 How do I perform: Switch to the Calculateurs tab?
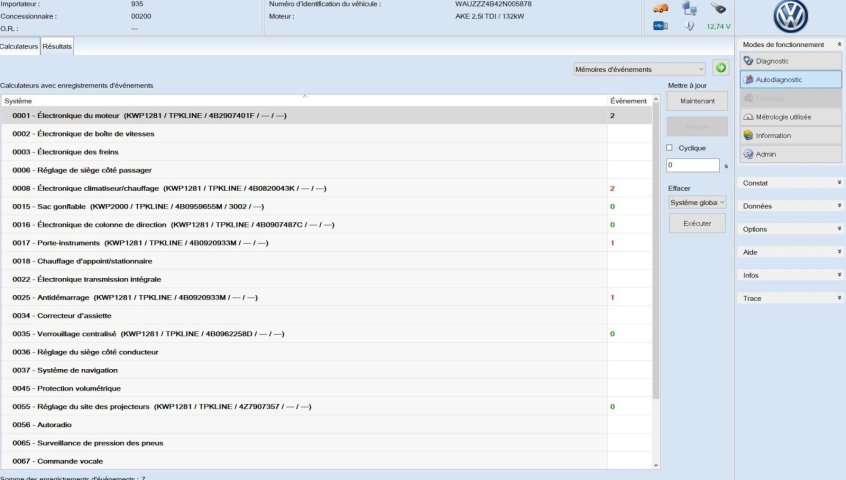19,46
